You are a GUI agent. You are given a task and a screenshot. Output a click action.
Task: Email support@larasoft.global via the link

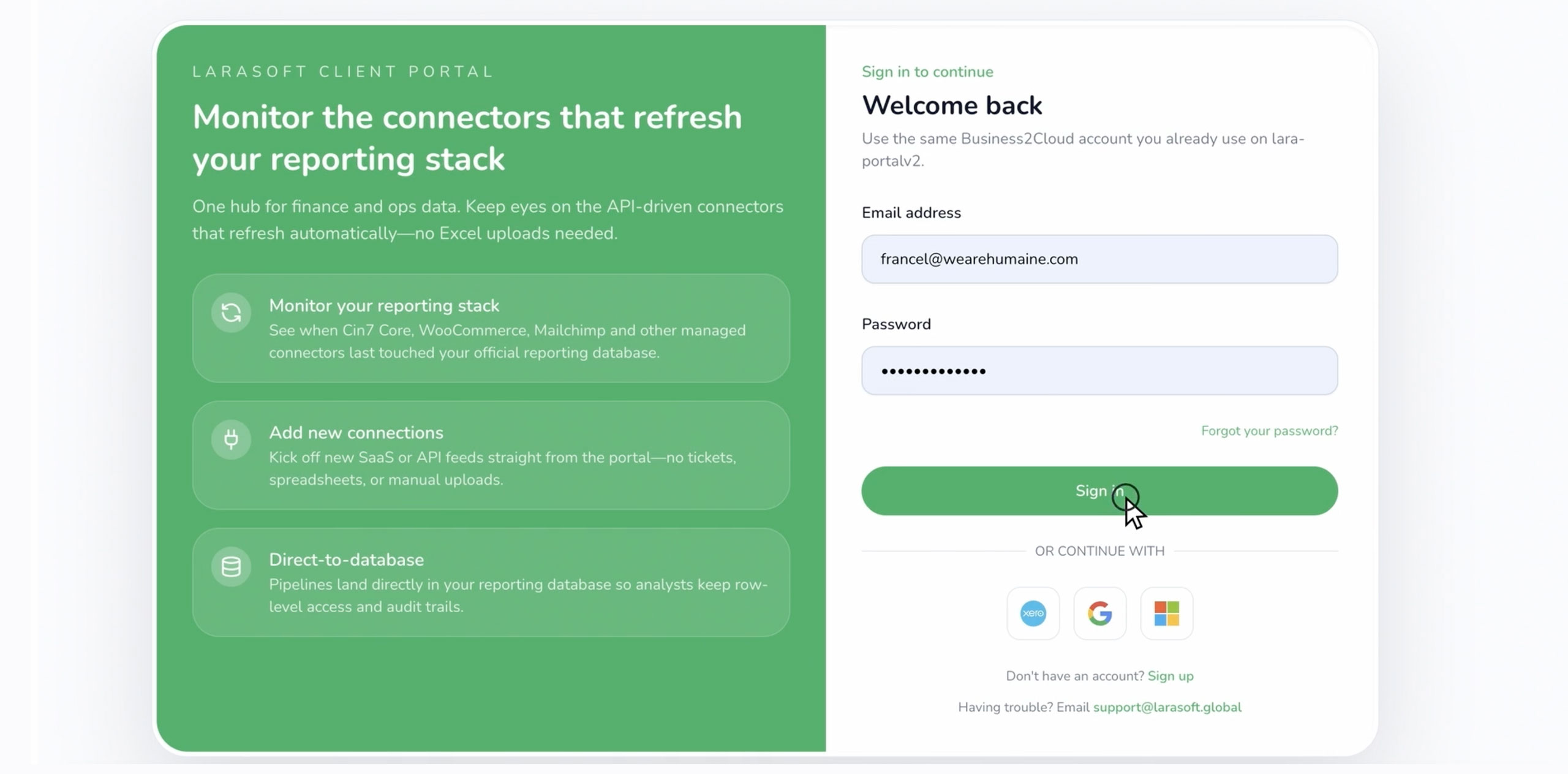tap(1167, 707)
